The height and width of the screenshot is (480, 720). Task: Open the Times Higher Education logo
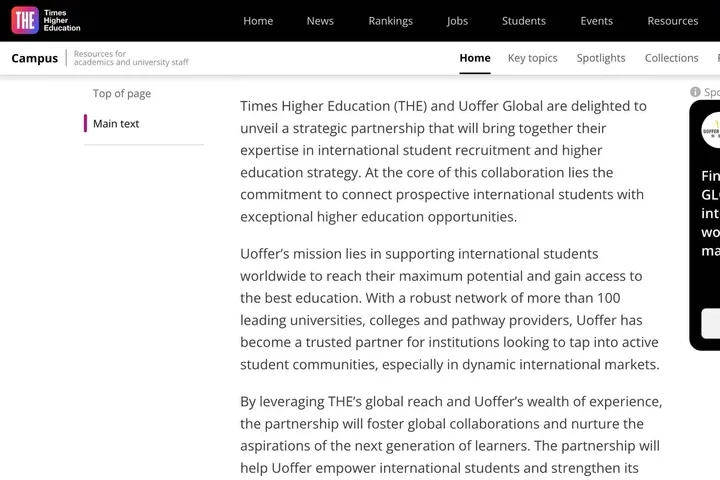click(x=46, y=21)
